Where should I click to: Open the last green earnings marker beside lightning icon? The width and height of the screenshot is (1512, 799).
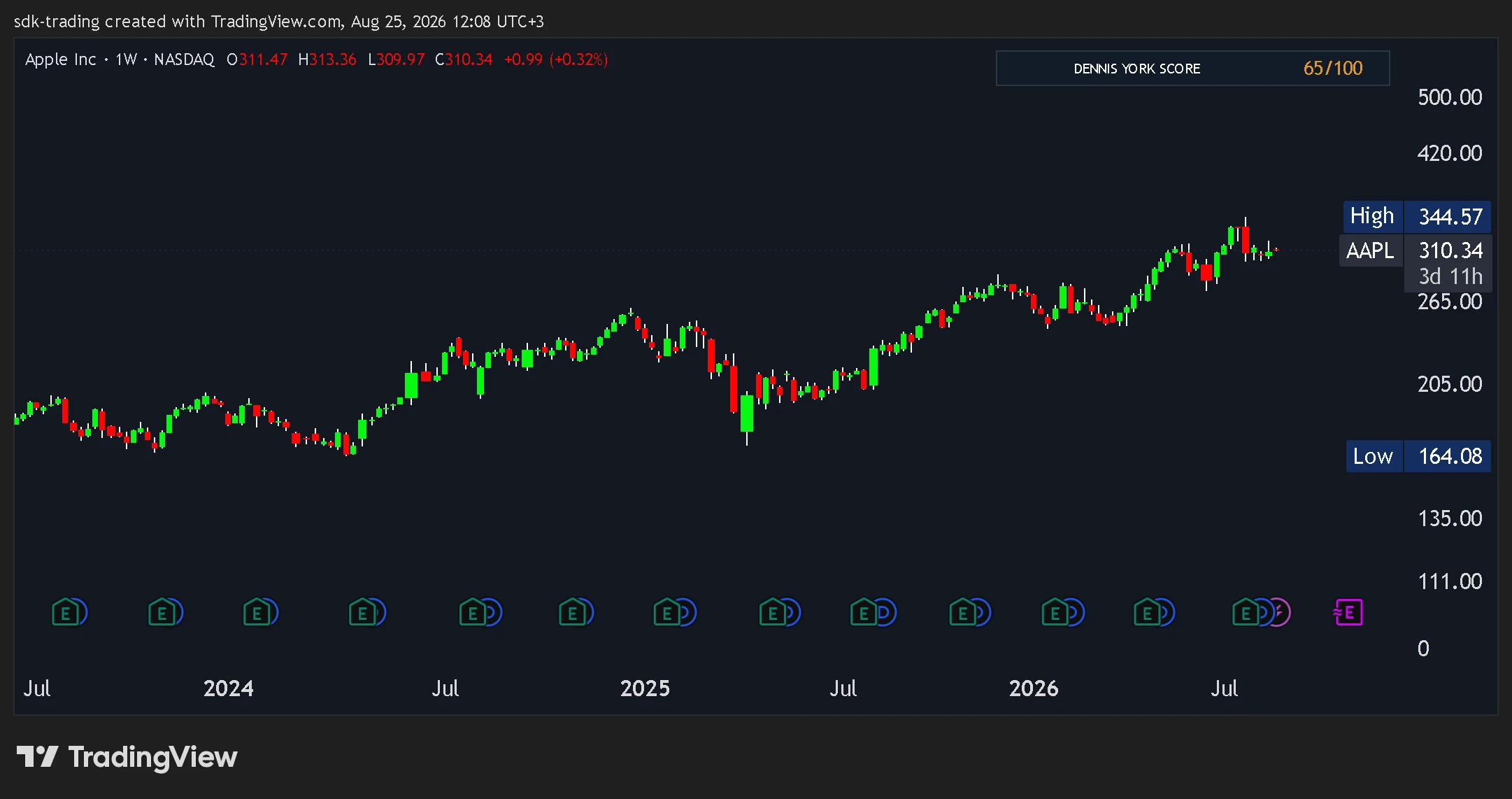pyautogui.click(x=1246, y=613)
